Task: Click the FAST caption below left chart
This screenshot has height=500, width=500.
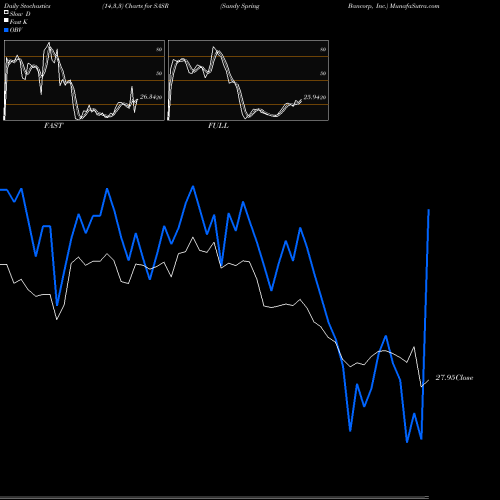Action: pyautogui.click(x=53, y=126)
